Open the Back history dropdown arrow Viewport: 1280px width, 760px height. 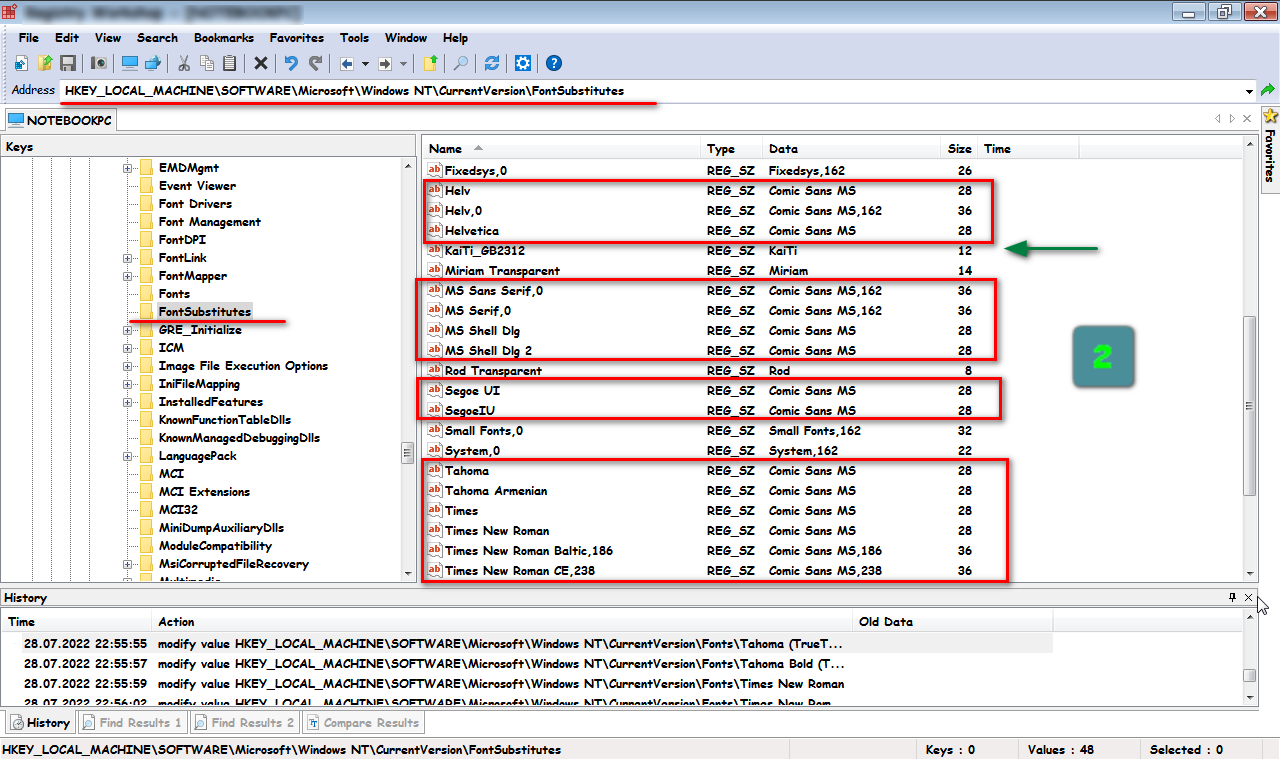[x=366, y=63]
